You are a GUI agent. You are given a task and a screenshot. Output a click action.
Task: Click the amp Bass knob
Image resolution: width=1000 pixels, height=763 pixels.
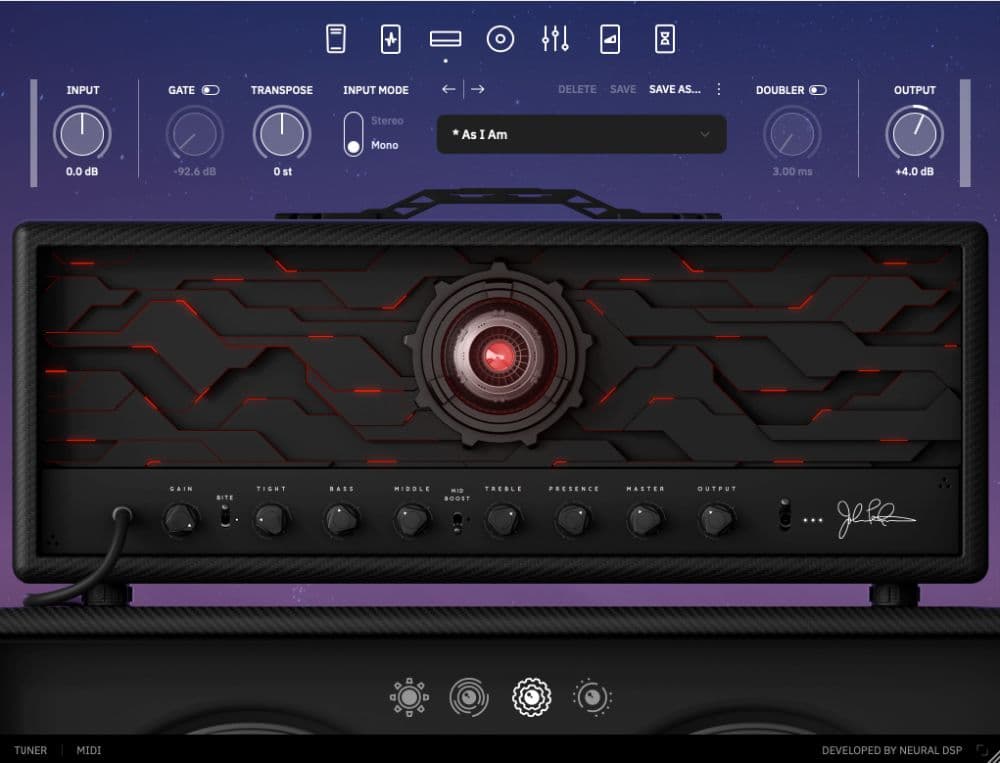pos(342,519)
